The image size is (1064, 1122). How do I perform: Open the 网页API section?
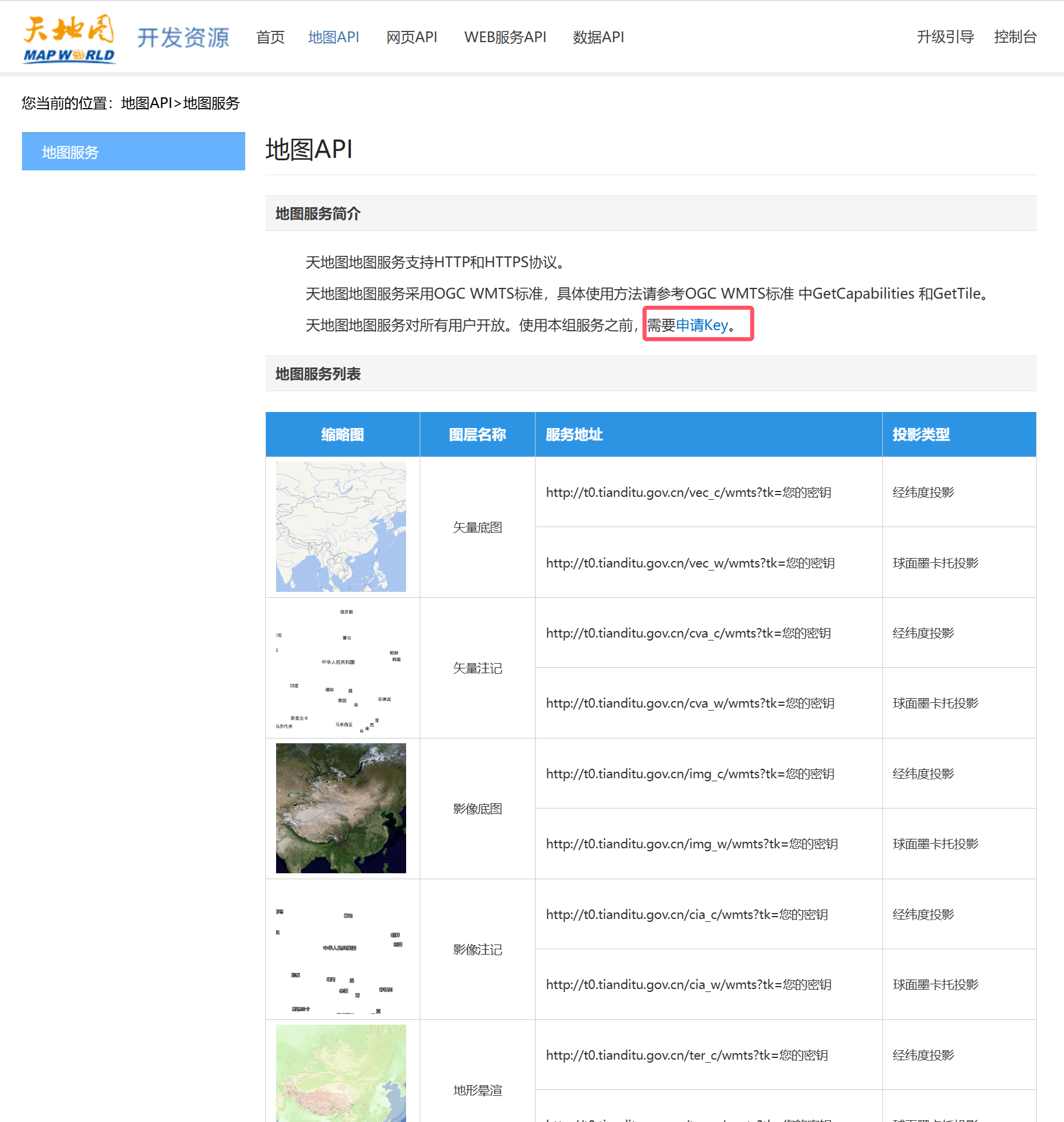click(411, 37)
